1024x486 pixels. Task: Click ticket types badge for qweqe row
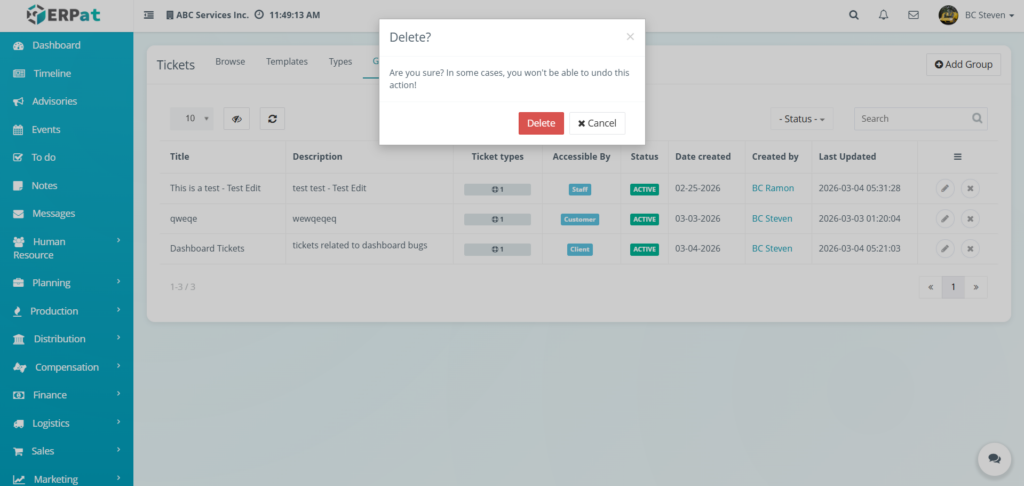(498, 219)
